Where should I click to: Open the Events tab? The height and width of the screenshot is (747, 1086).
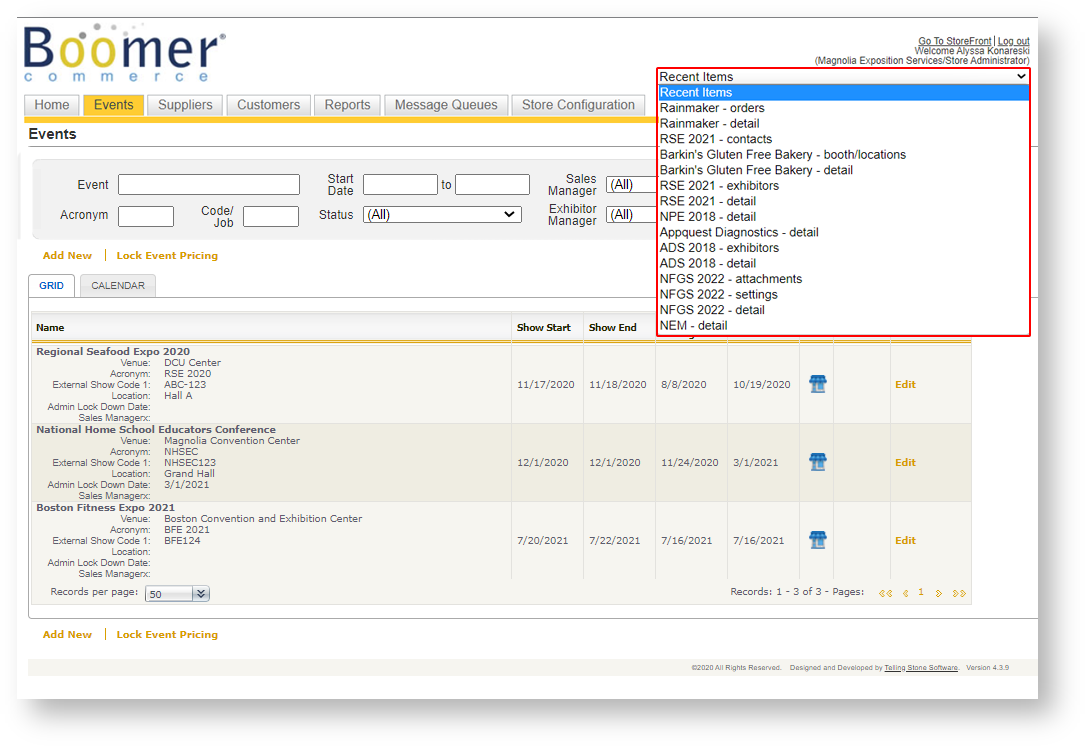pos(114,105)
